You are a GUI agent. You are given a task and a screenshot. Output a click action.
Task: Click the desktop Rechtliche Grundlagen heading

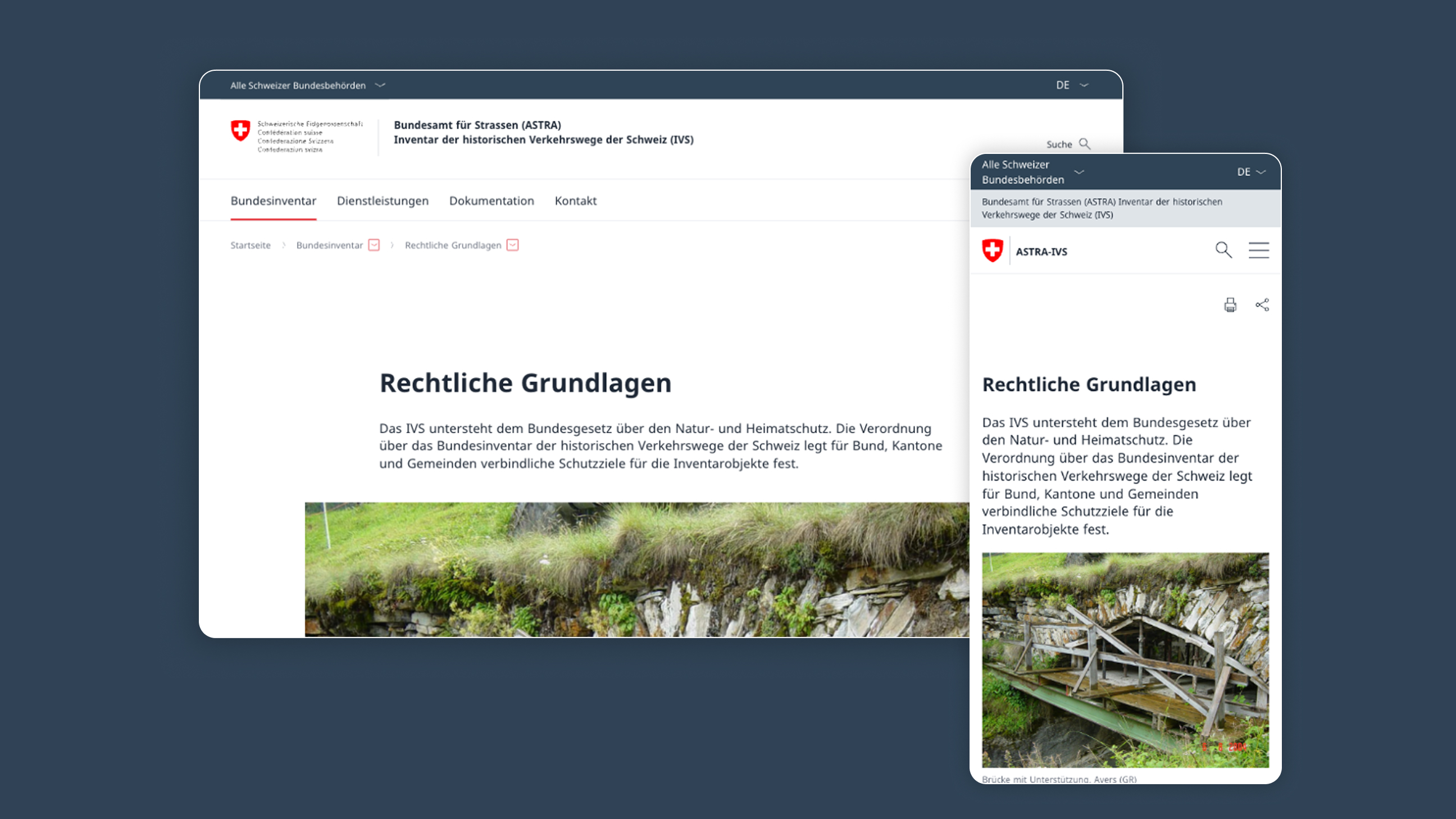pyautogui.click(x=526, y=383)
